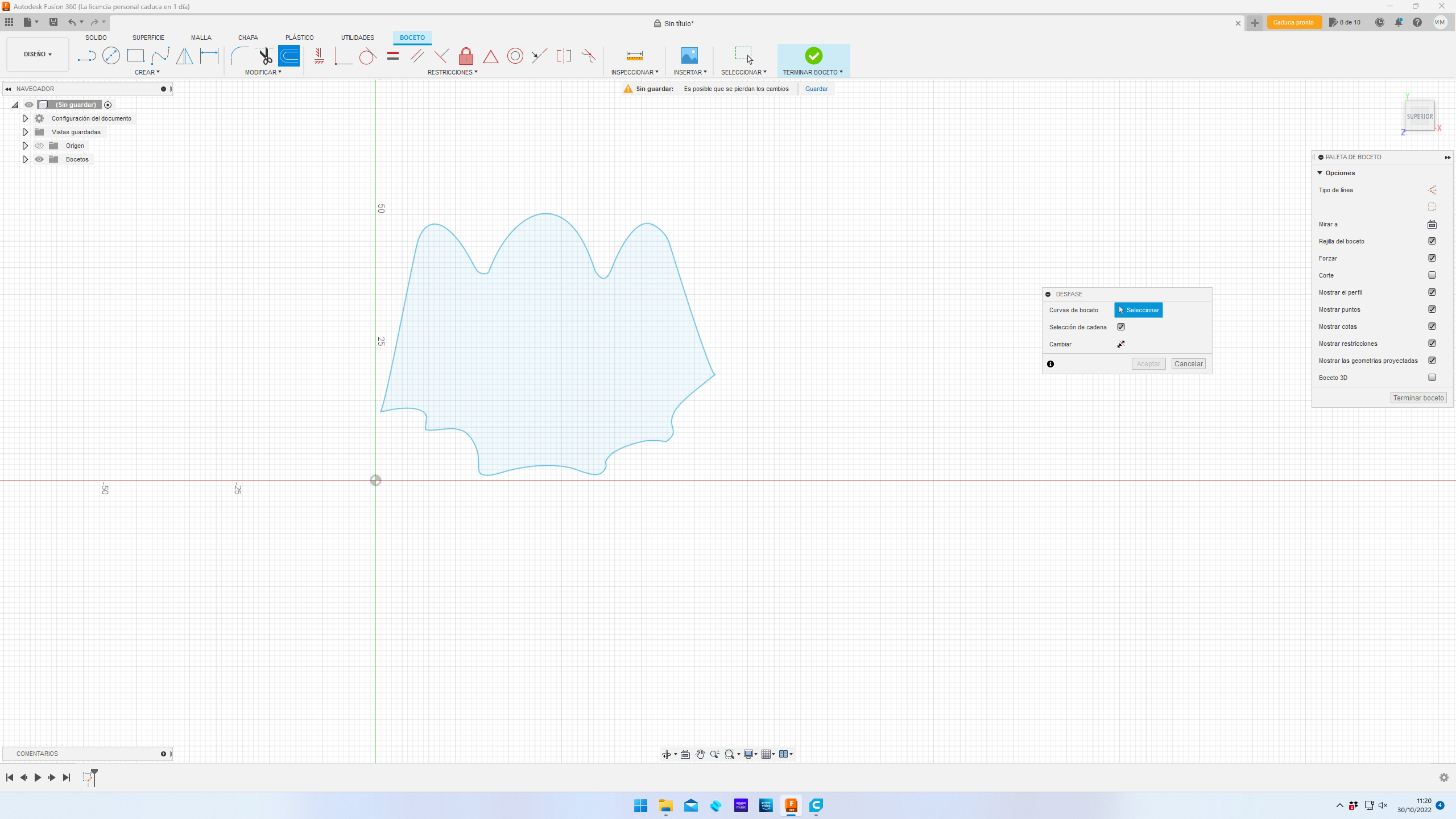The image size is (1456, 819).
Task: Click the green Terminar Boceto checkmark
Action: point(813,56)
